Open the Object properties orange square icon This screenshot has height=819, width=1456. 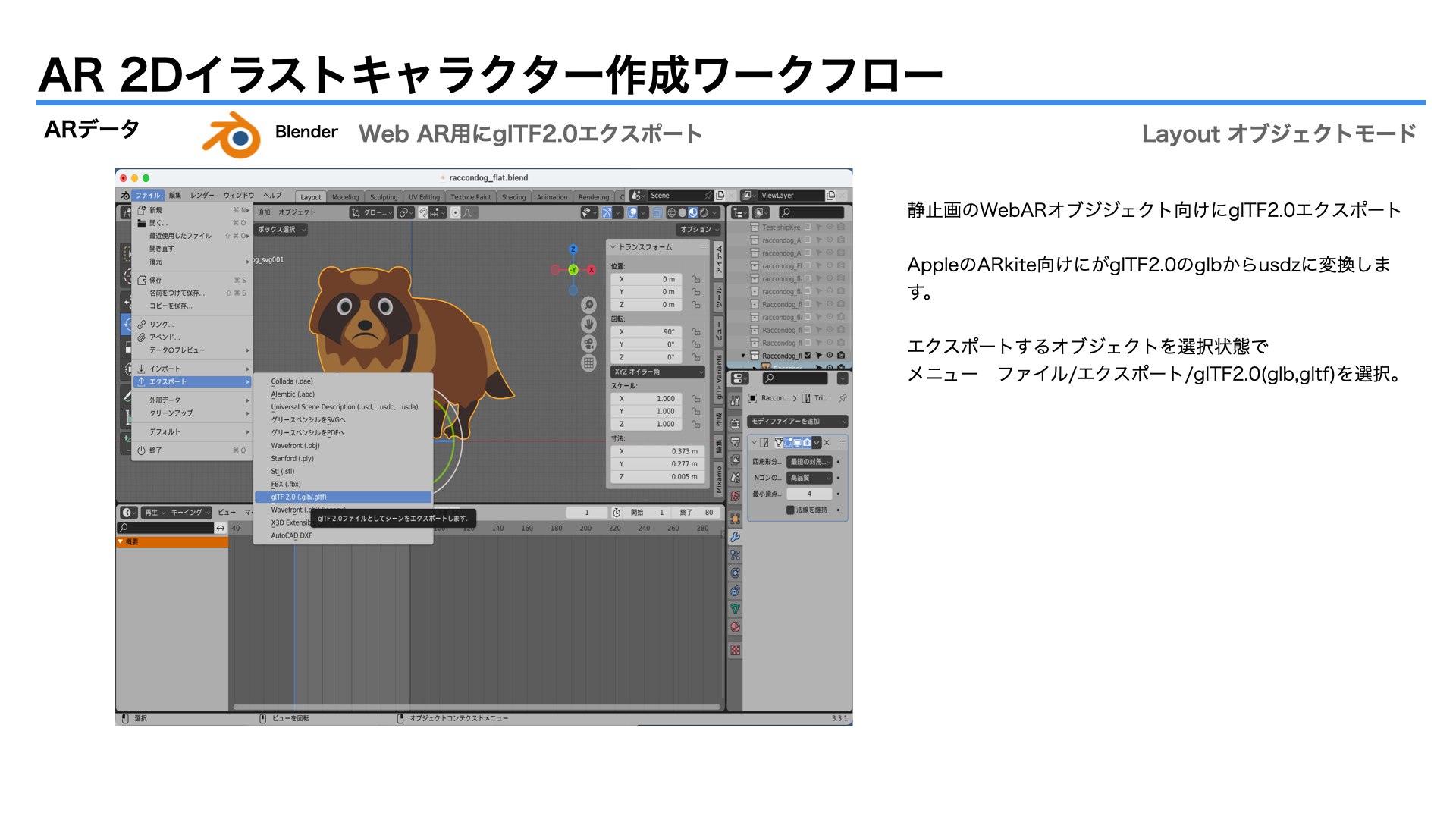[x=735, y=519]
